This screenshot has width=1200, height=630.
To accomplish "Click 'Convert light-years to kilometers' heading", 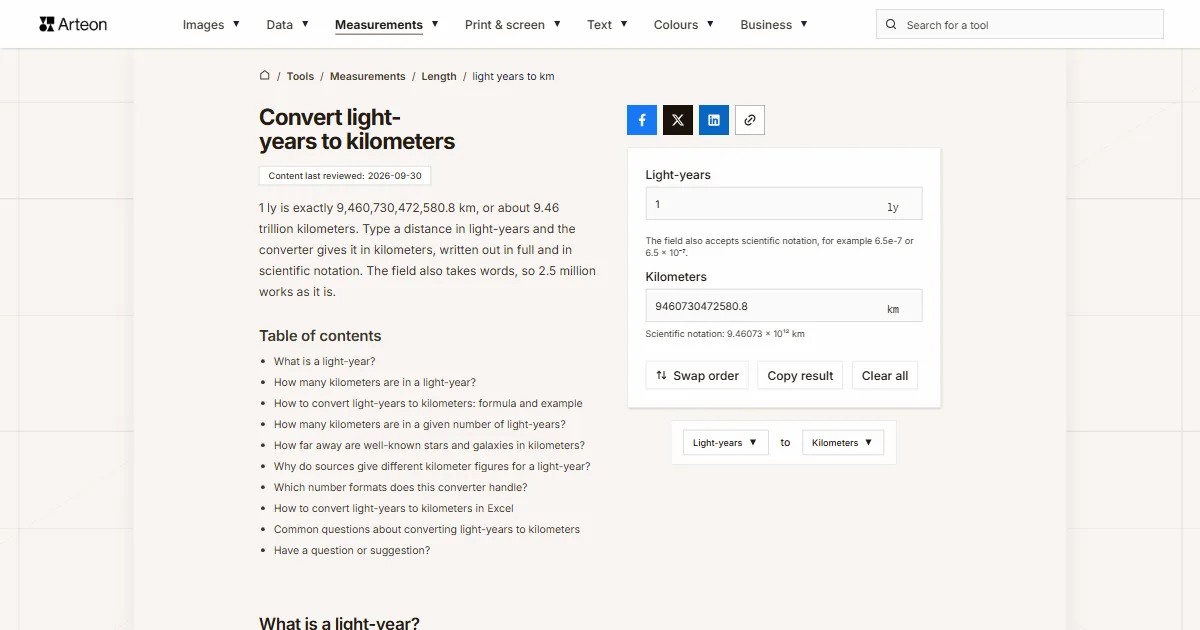I will pos(357,130).
